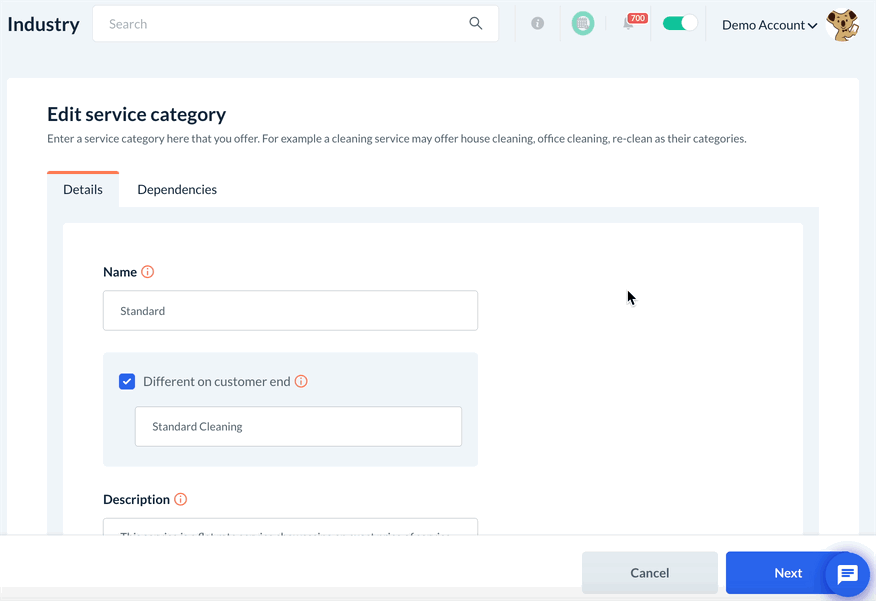Click the Standard Cleaning customer name field
This screenshot has width=876, height=601.
(x=298, y=426)
